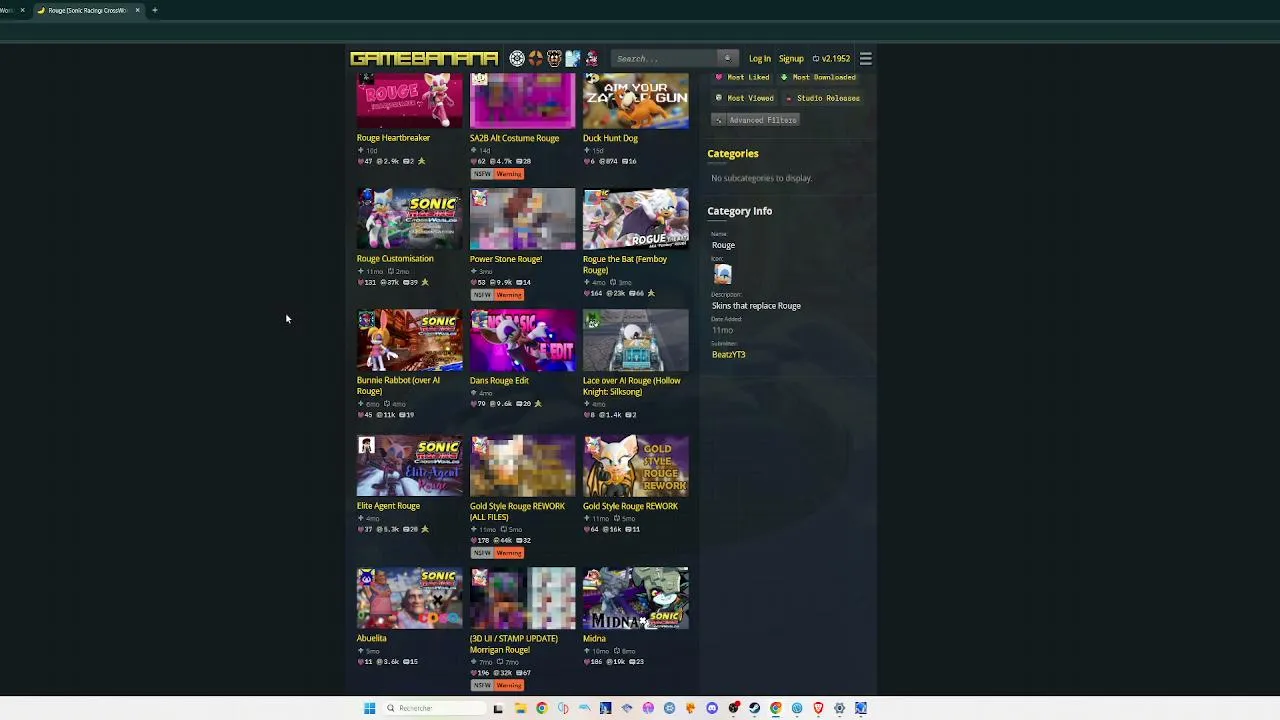Open Power Stone Rouge! mod title
This screenshot has width=1280, height=720.
point(506,259)
